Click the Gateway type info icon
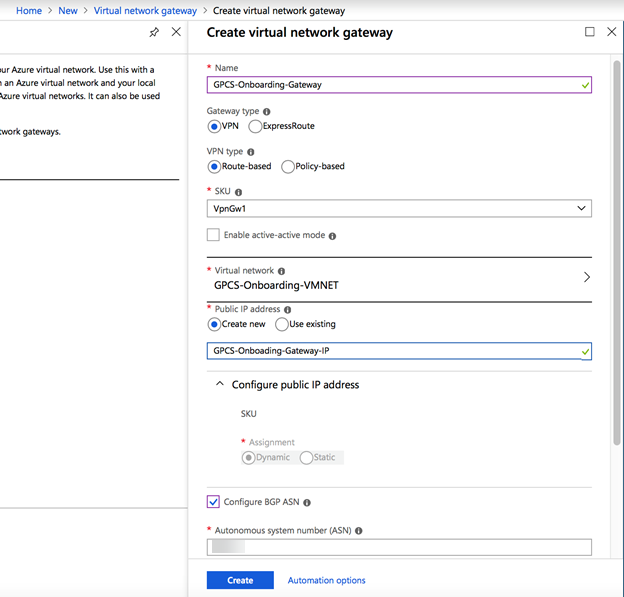This screenshot has height=597, width=624. [266, 111]
